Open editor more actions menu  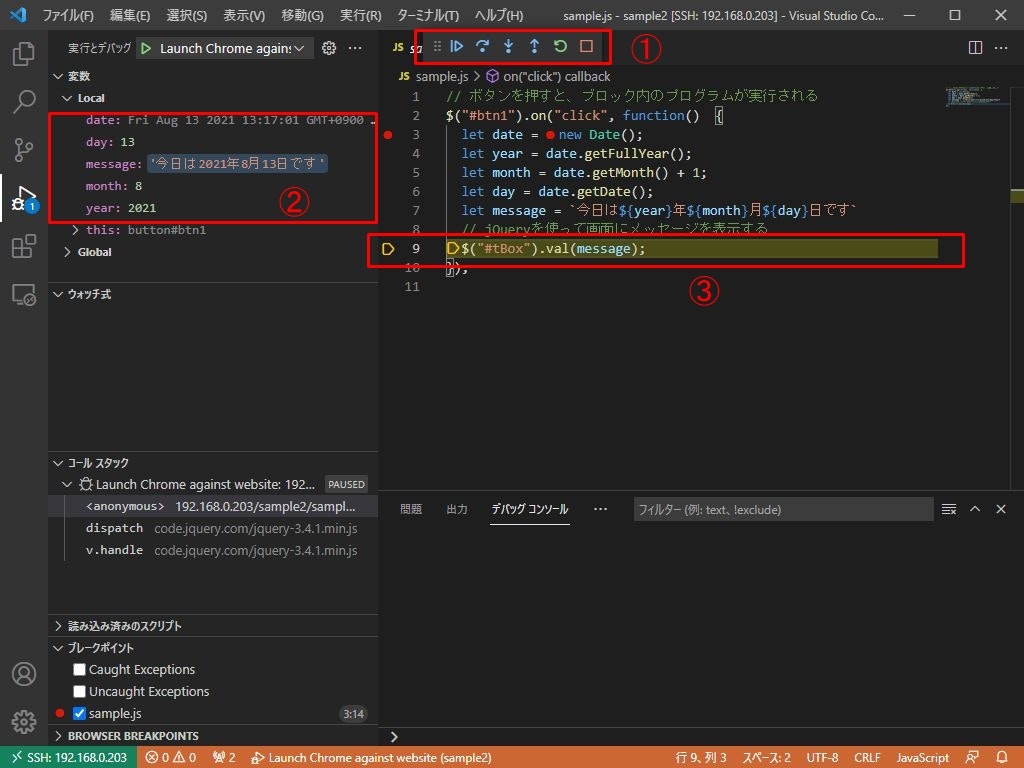1000,48
